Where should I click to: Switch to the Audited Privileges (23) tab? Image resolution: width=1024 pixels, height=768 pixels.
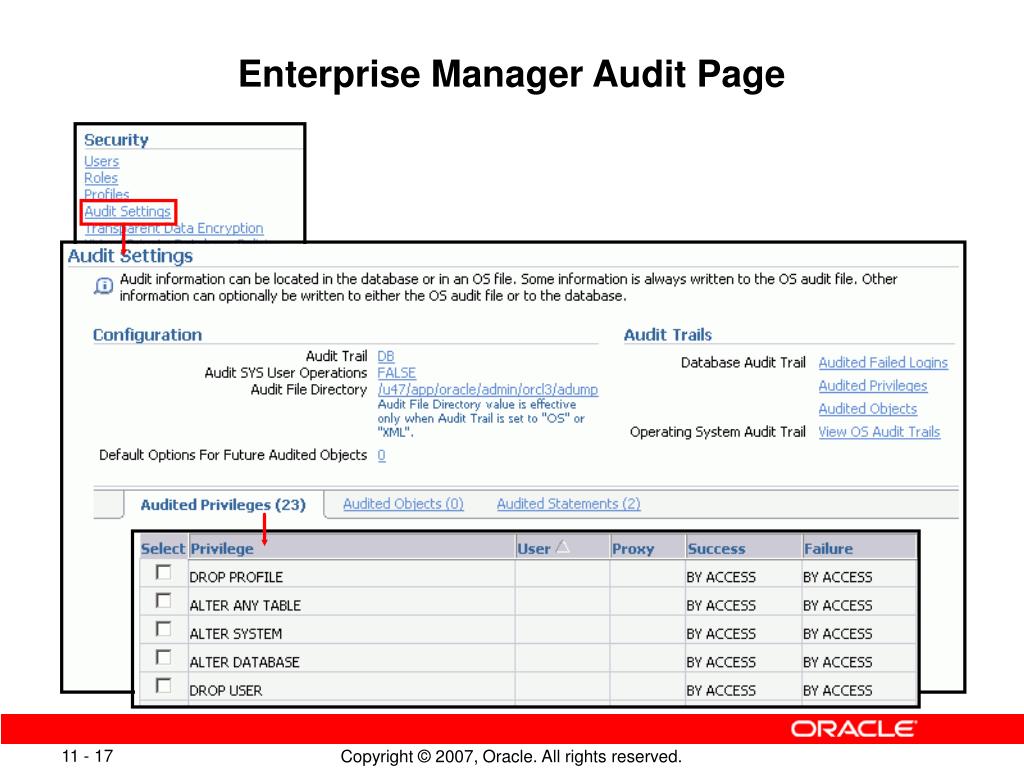coord(223,505)
